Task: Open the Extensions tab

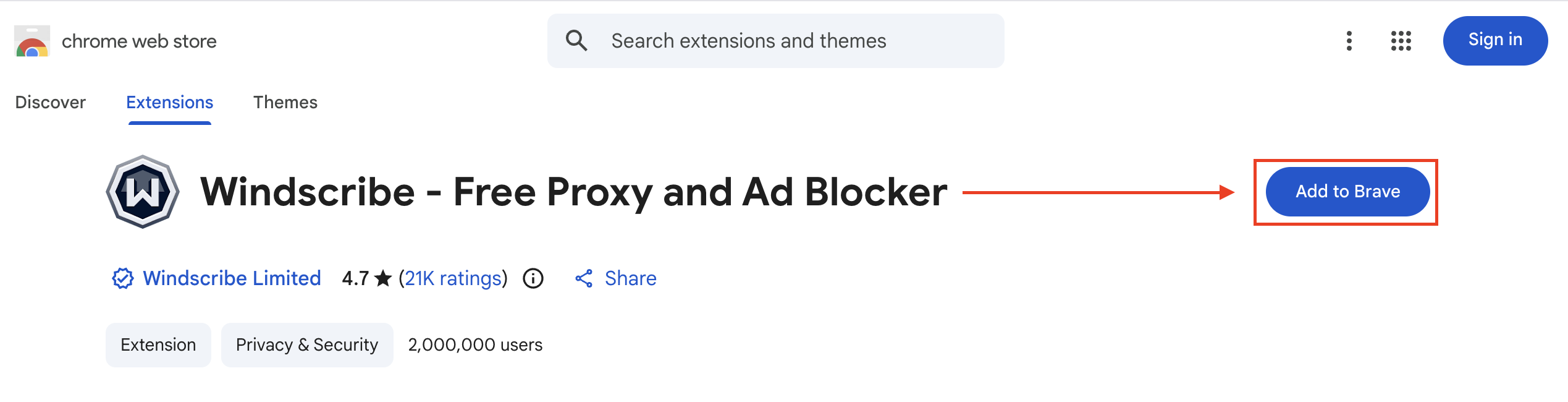Action: click(169, 101)
